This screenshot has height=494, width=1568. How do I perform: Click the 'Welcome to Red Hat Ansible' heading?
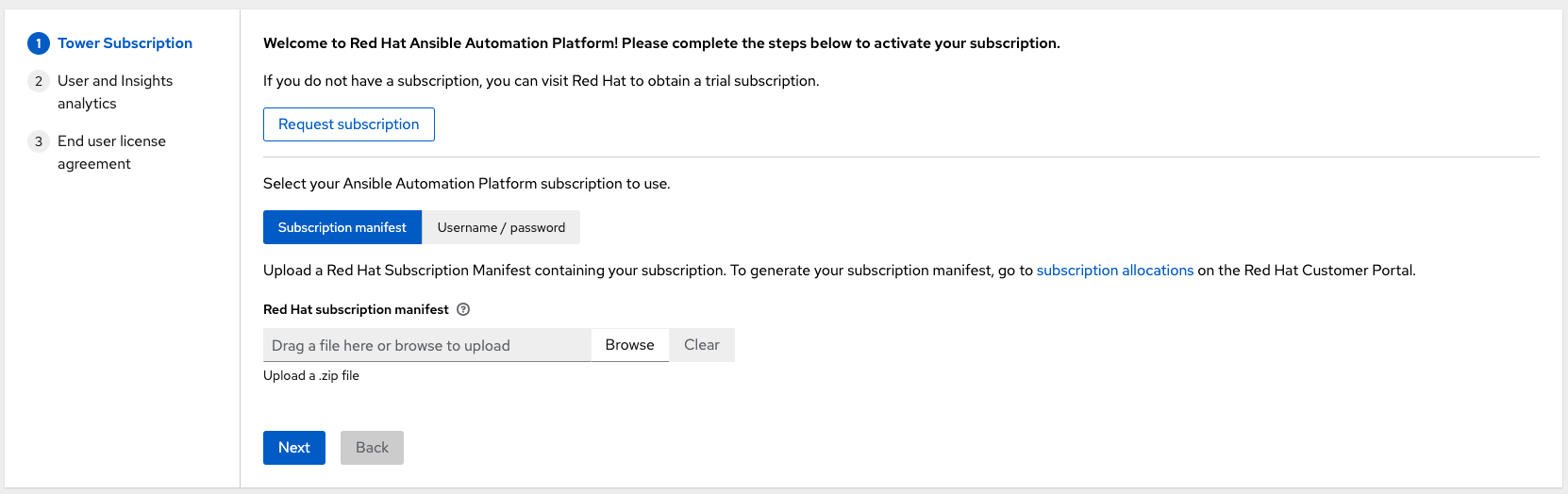[661, 43]
